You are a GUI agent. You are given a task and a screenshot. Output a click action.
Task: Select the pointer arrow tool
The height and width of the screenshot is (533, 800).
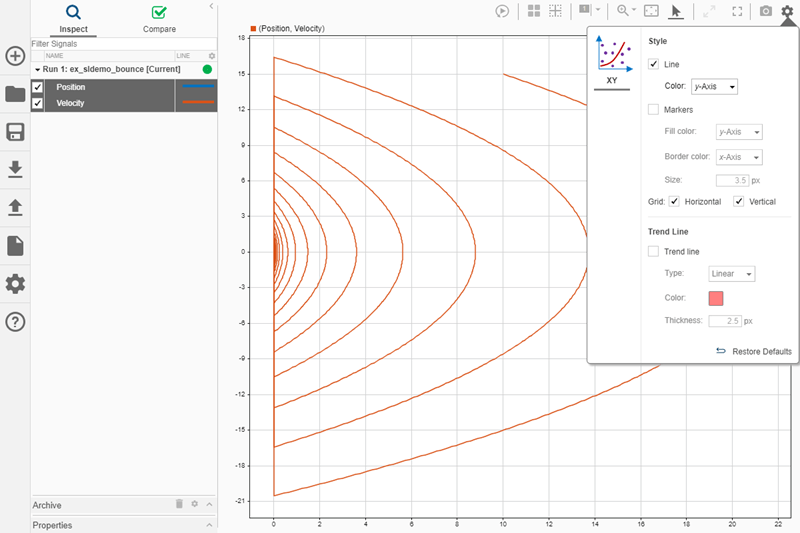[676, 11]
